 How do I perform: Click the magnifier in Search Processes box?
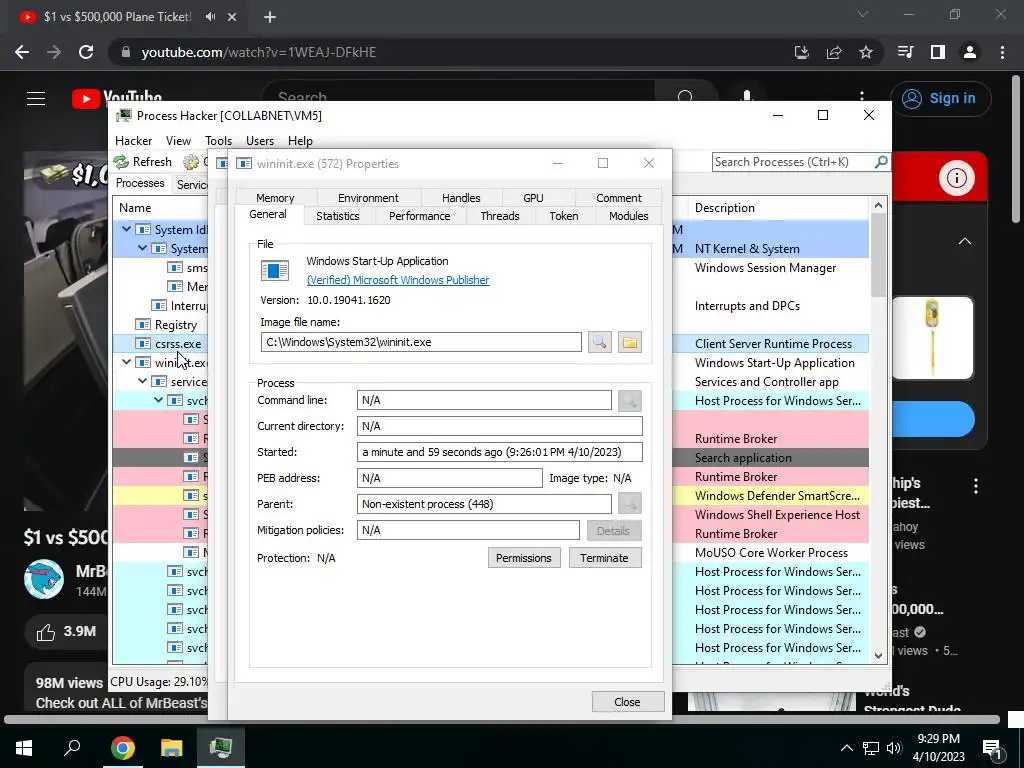pyautogui.click(x=880, y=161)
